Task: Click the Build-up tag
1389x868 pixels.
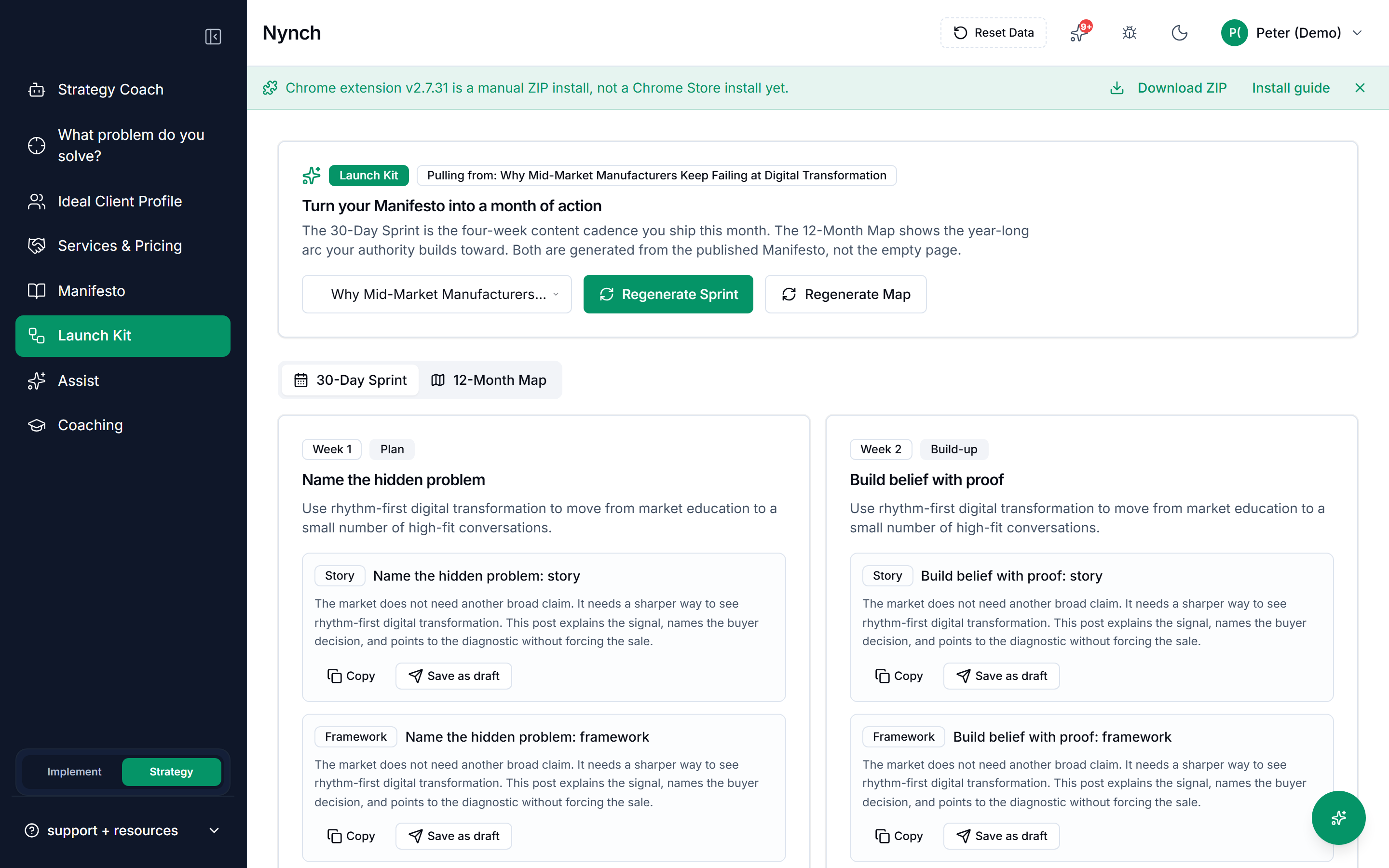Action: pyautogui.click(x=954, y=449)
